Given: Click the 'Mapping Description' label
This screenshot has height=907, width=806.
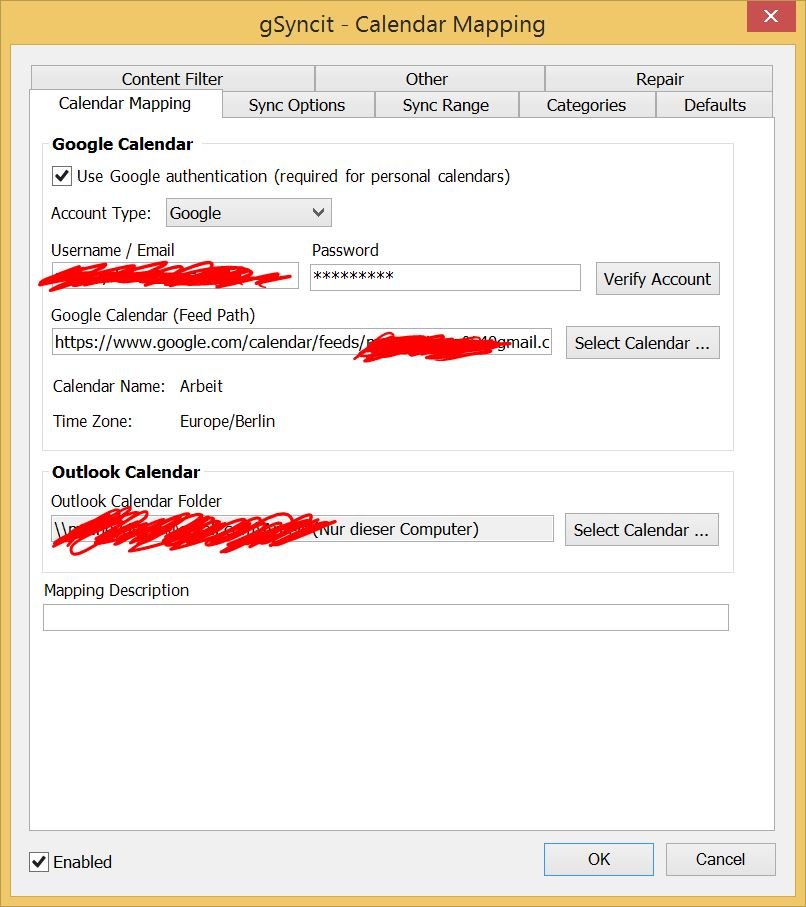Looking at the screenshot, I should click(117, 590).
